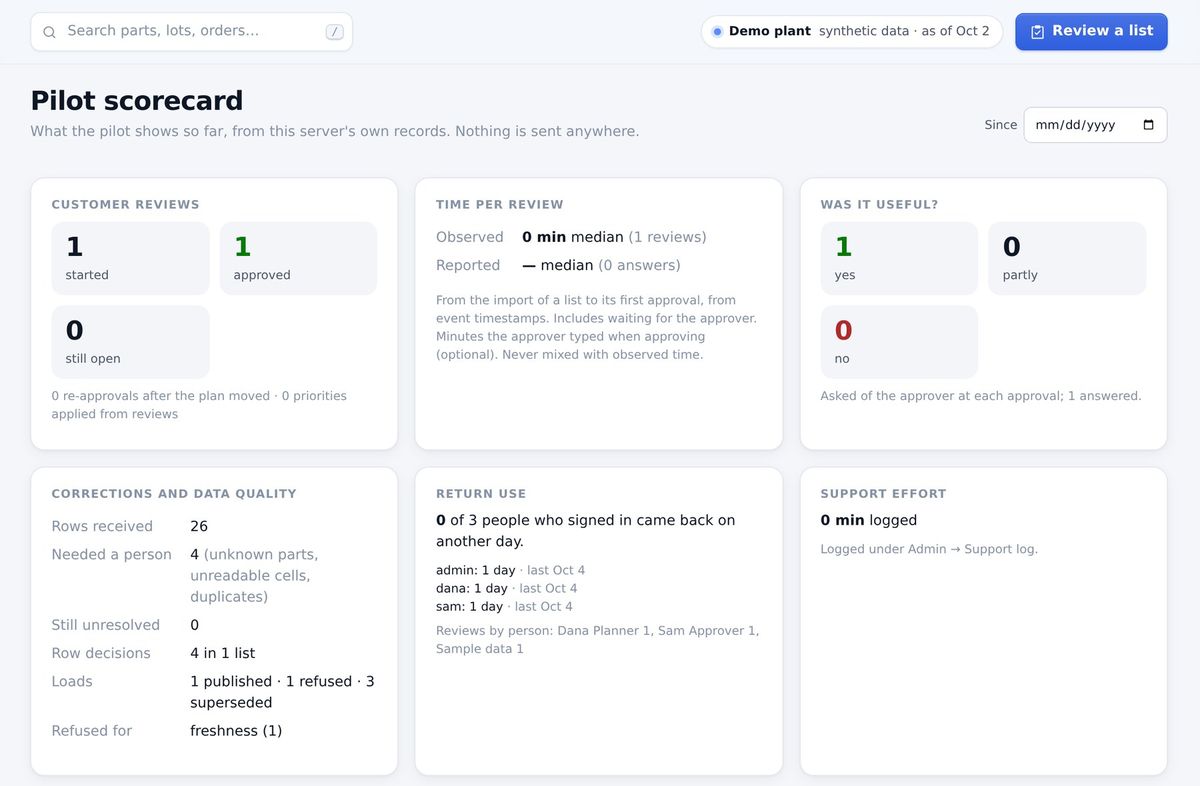Click Loads value 1 published 1 refused

pos(282,692)
